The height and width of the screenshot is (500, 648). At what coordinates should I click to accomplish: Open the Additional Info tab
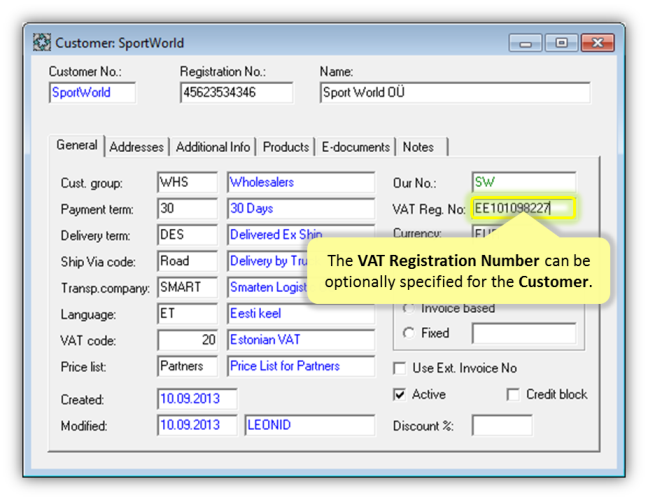[213, 147]
